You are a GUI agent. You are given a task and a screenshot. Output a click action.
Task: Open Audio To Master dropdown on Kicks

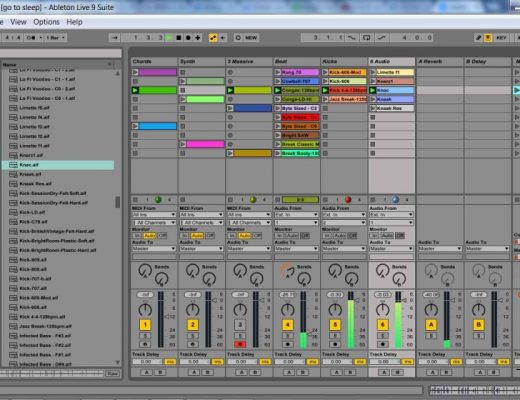click(344, 249)
